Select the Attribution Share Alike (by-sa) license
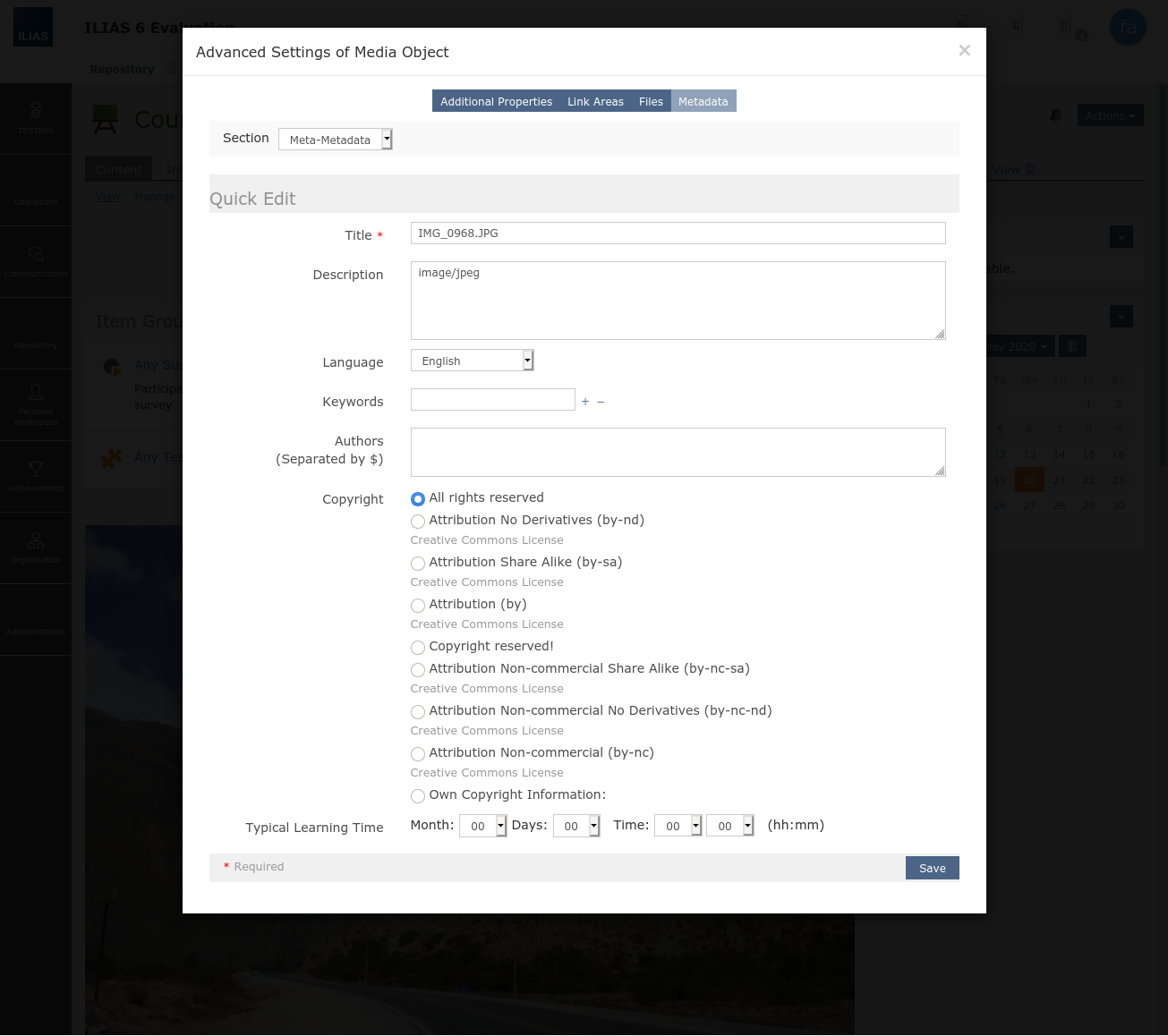 tap(418, 564)
